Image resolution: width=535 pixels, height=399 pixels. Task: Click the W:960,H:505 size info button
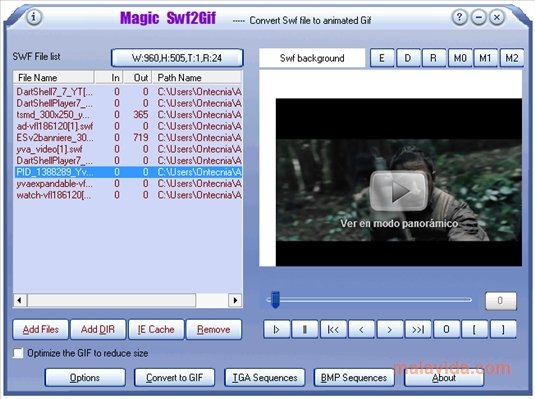click(177, 58)
